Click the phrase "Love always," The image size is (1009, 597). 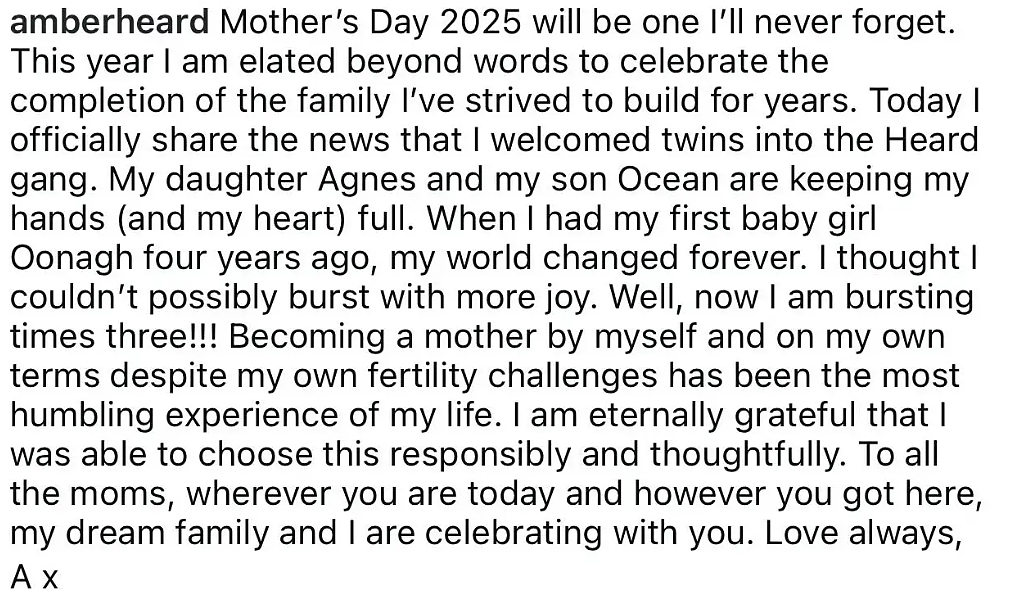[x=862, y=533]
